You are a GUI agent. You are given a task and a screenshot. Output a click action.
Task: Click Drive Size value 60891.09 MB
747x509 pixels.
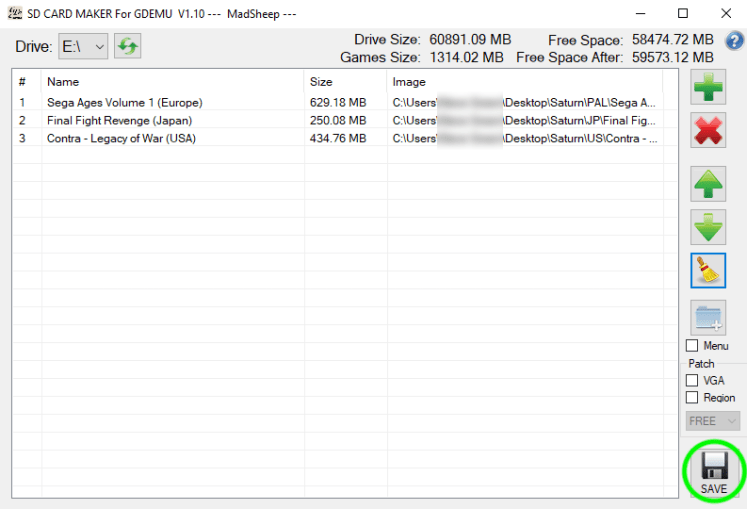(x=470, y=40)
